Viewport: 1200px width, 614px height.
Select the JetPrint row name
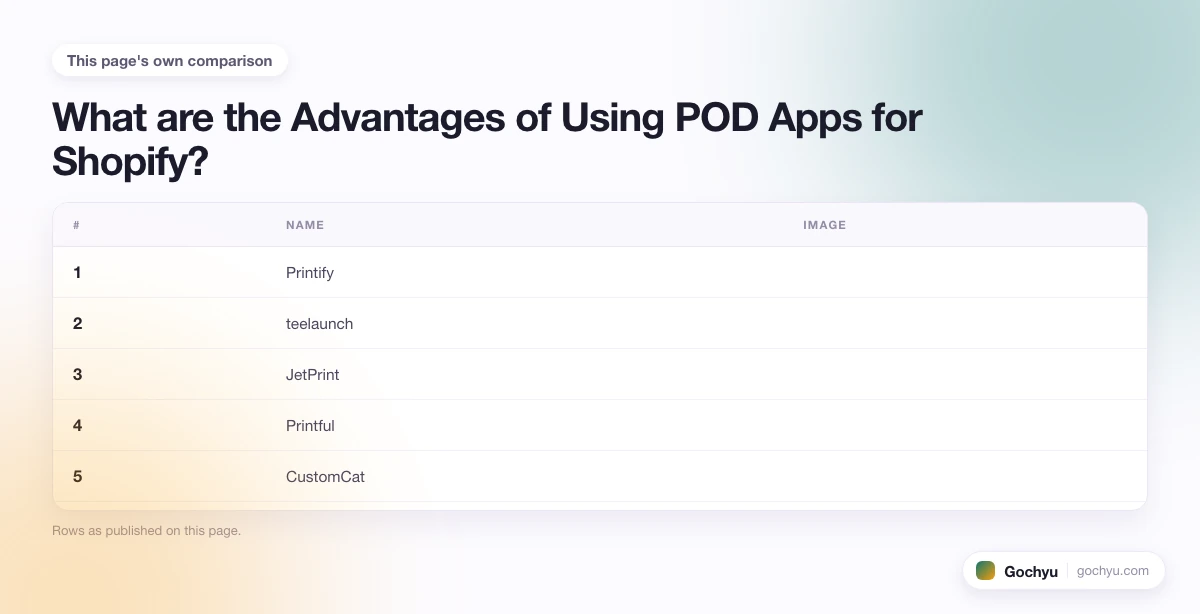pyautogui.click(x=313, y=374)
